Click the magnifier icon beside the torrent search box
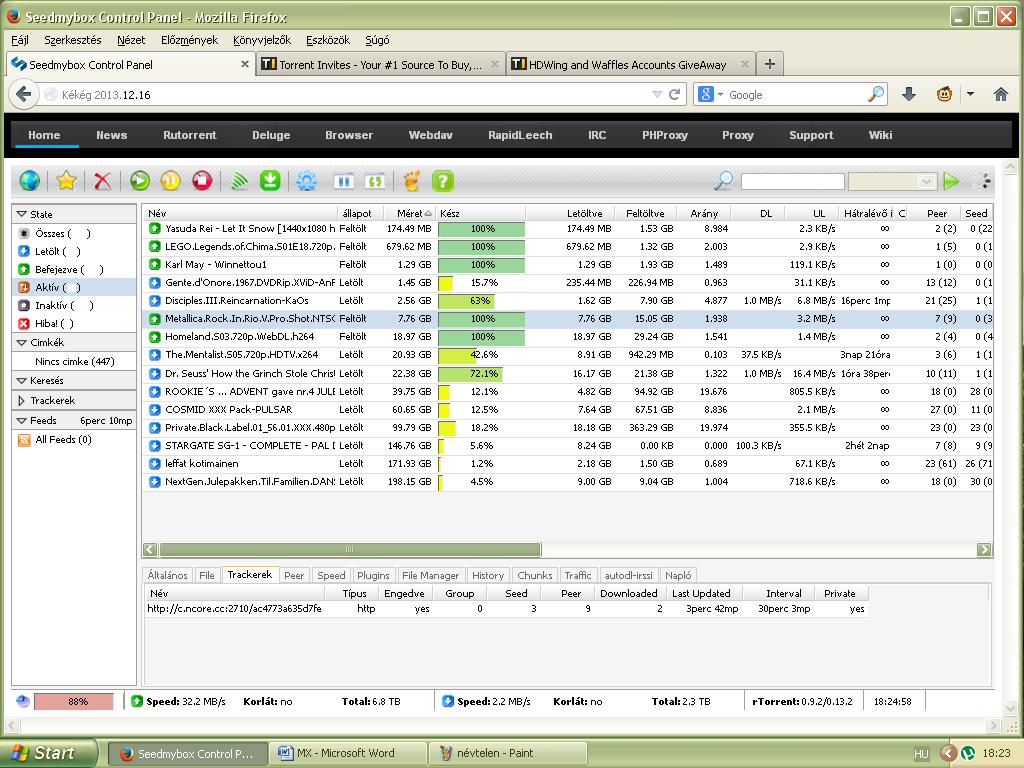This screenshot has width=1024, height=768. pos(724,181)
